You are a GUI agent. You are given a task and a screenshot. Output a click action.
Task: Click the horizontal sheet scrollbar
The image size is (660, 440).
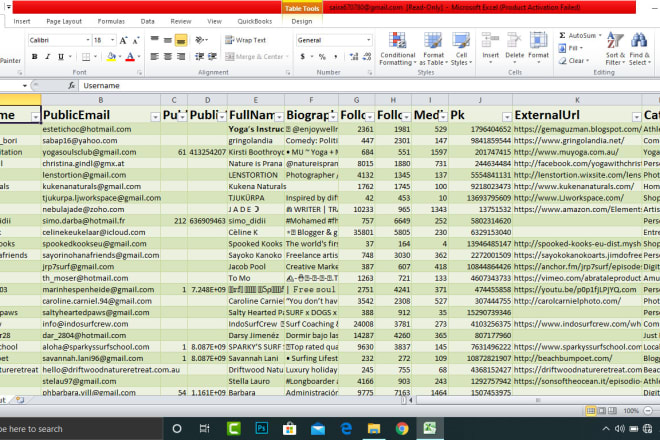538,400
